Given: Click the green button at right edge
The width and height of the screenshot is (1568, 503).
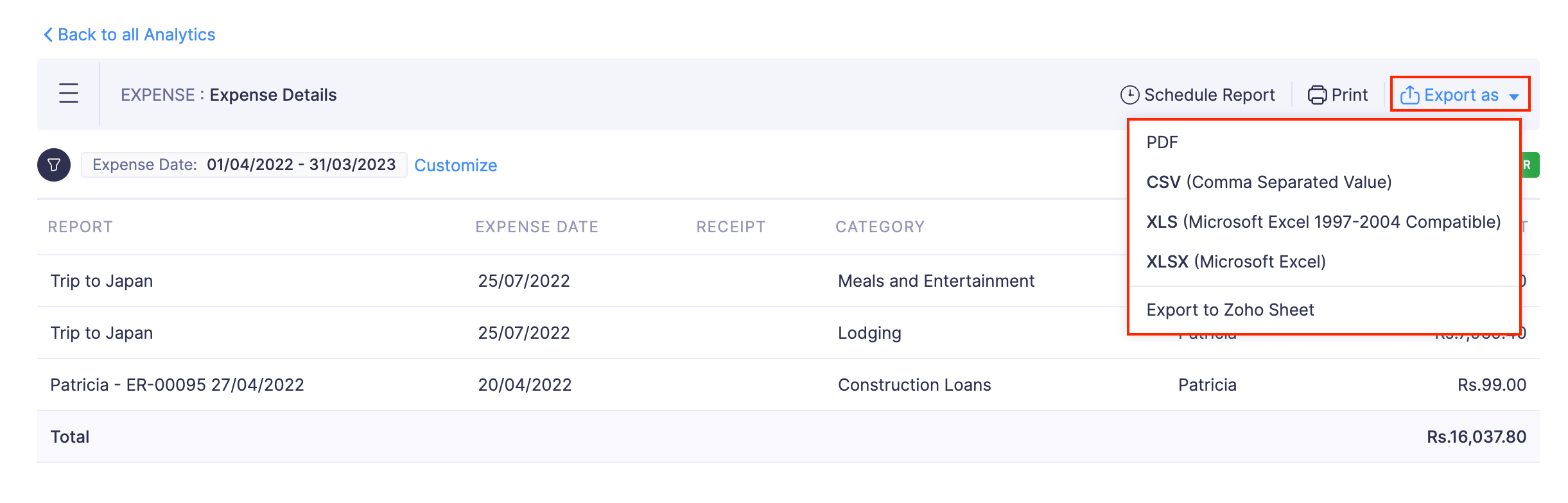Looking at the screenshot, I should point(1530,165).
